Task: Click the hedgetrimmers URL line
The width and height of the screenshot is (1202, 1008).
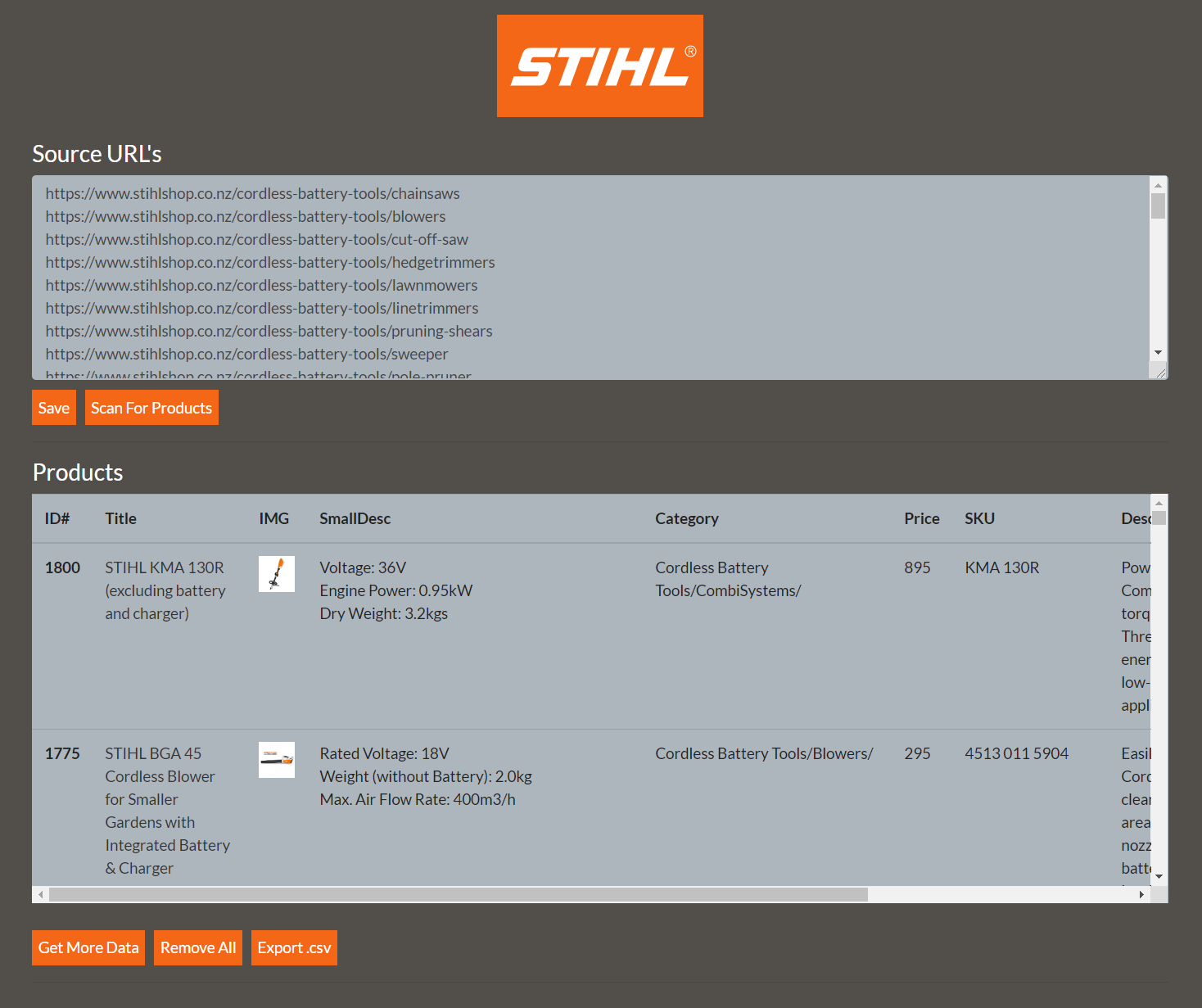Action: (270, 262)
